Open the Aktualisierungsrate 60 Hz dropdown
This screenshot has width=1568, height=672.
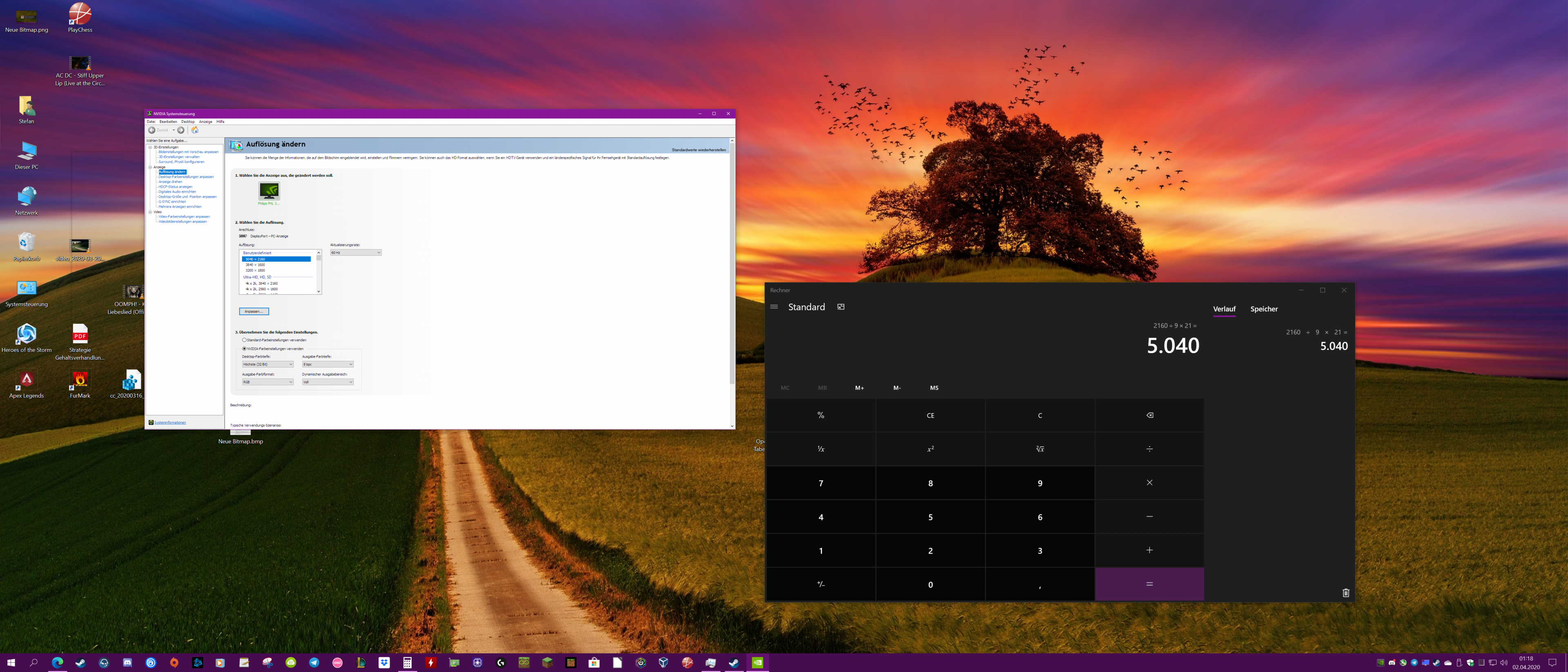coord(356,253)
